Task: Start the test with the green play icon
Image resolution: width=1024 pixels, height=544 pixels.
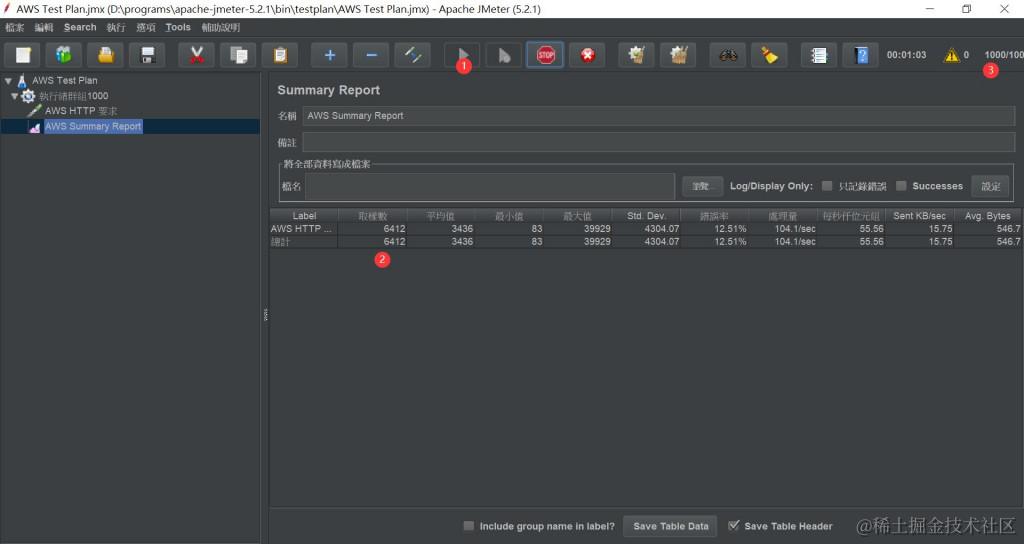Action: click(x=462, y=56)
